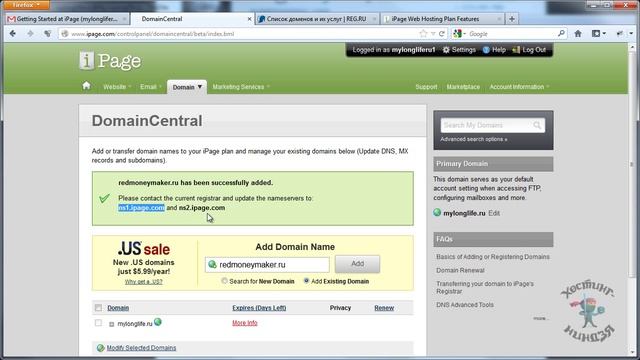Open the Help link in the top bar
The width and height of the screenshot is (640, 360).
click(x=494, y=50)
